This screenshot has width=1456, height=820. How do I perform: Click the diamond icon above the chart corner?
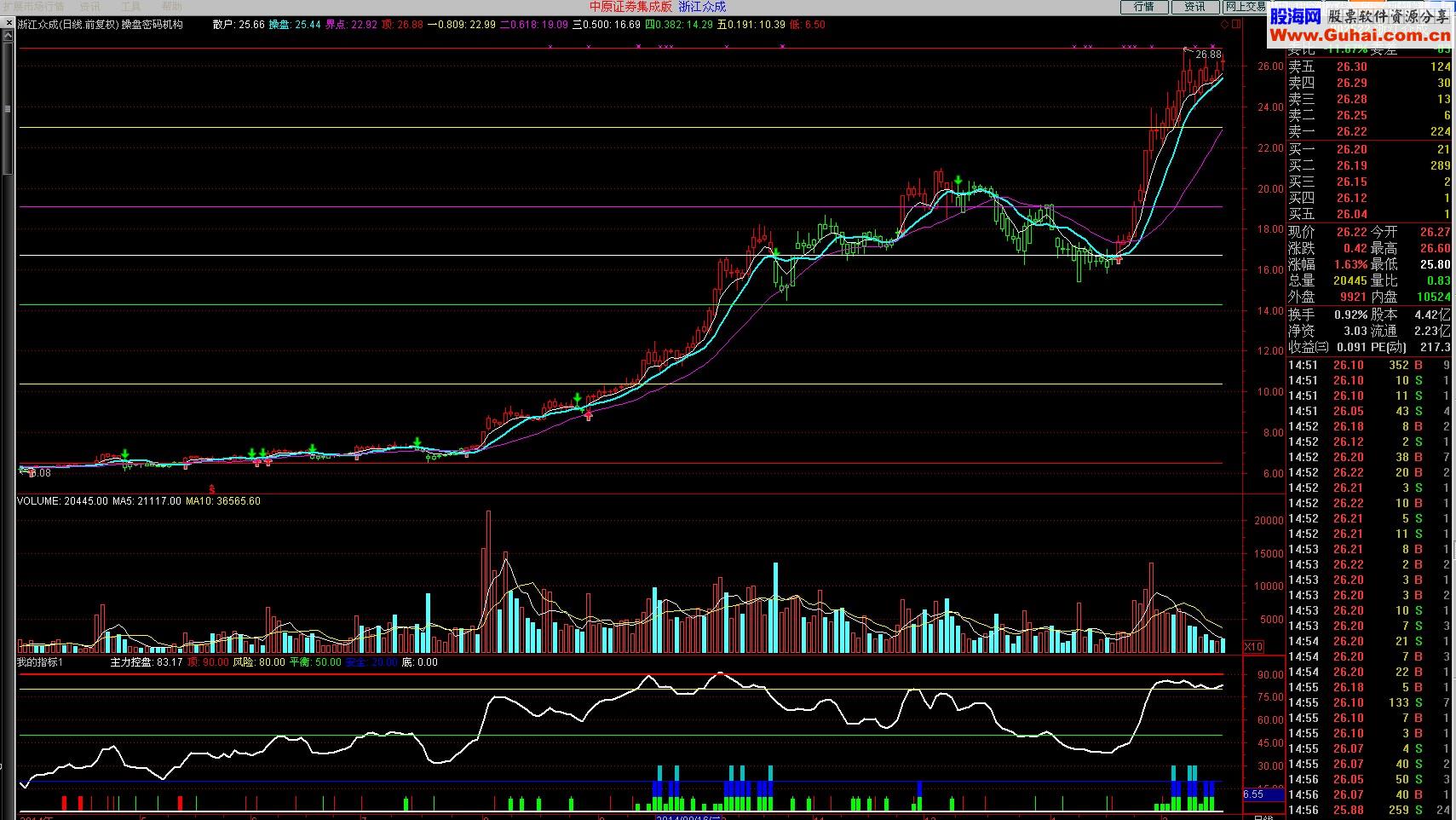point(1224,24)
